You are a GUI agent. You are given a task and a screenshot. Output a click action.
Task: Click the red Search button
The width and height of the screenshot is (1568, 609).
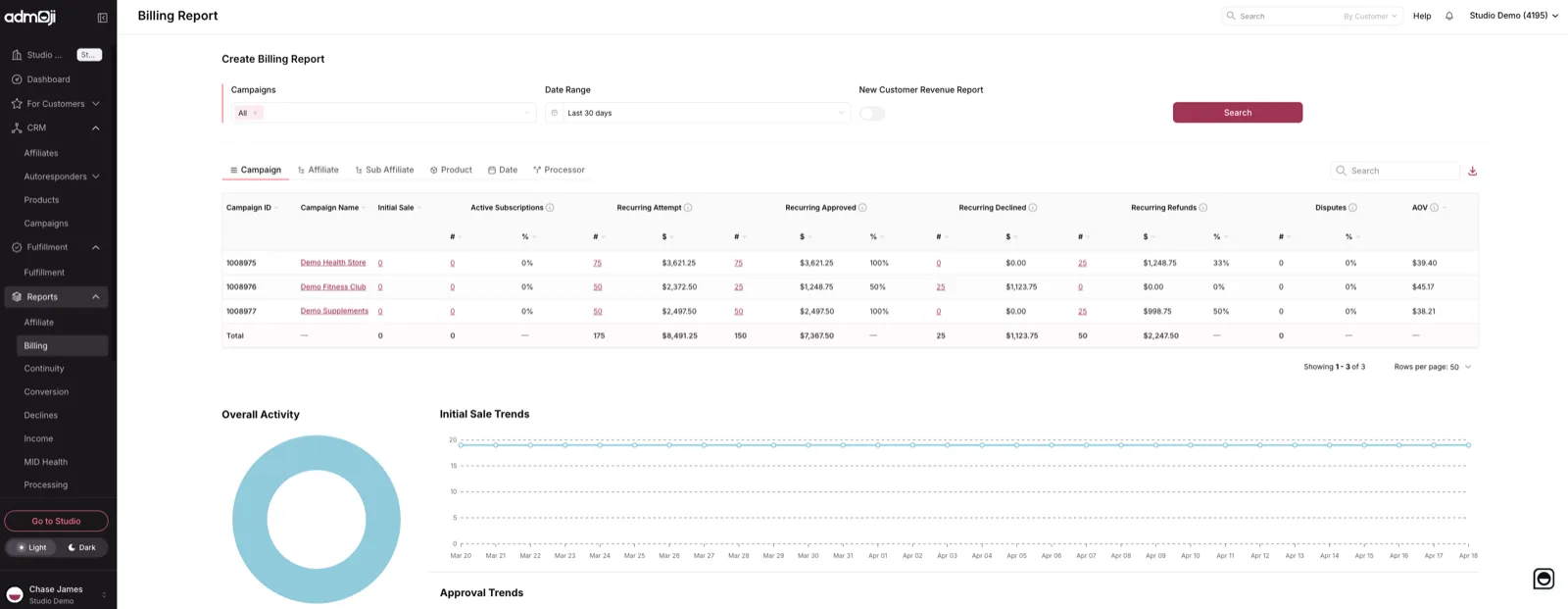(x=1238, y=113)
